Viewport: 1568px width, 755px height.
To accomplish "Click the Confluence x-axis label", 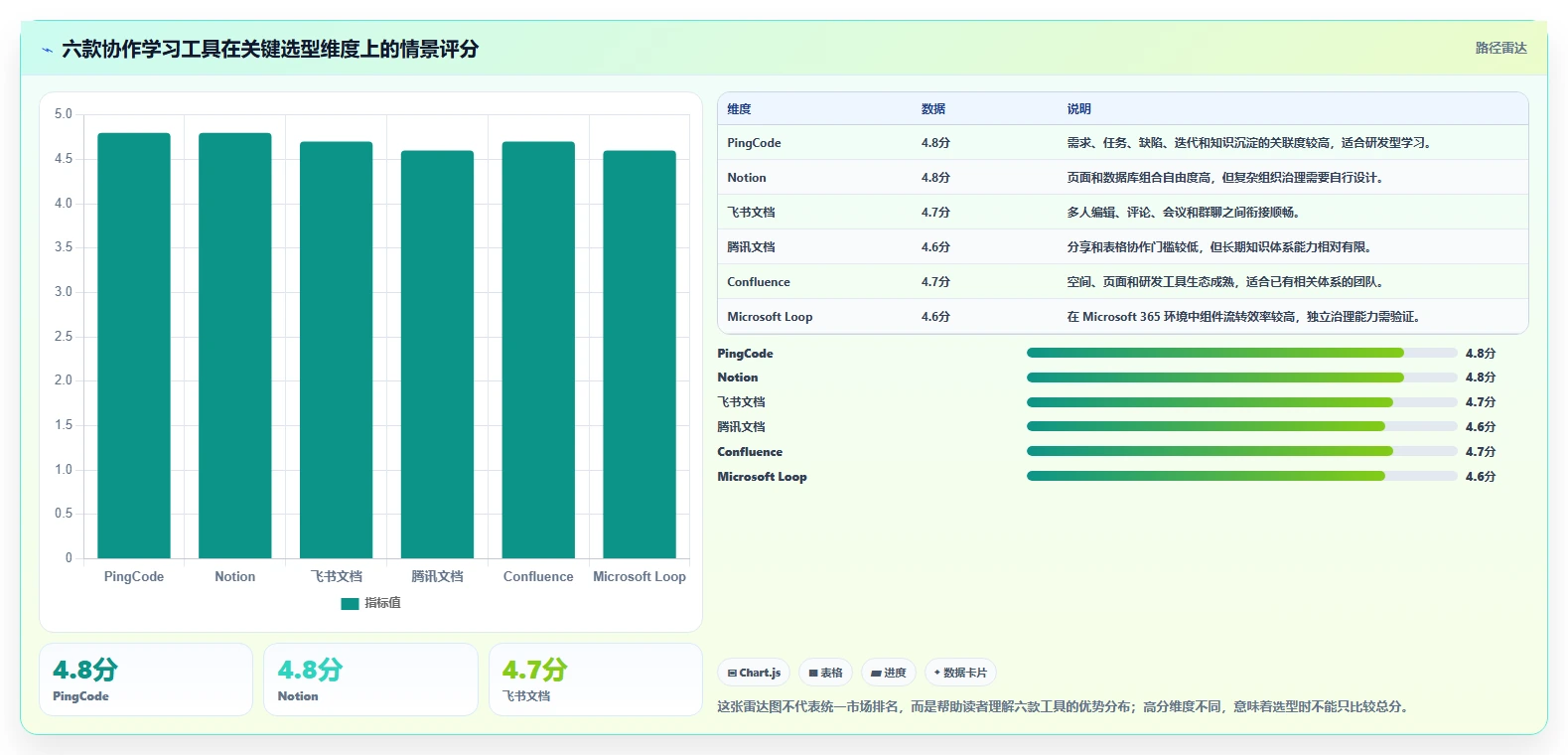I will point(538,576).
